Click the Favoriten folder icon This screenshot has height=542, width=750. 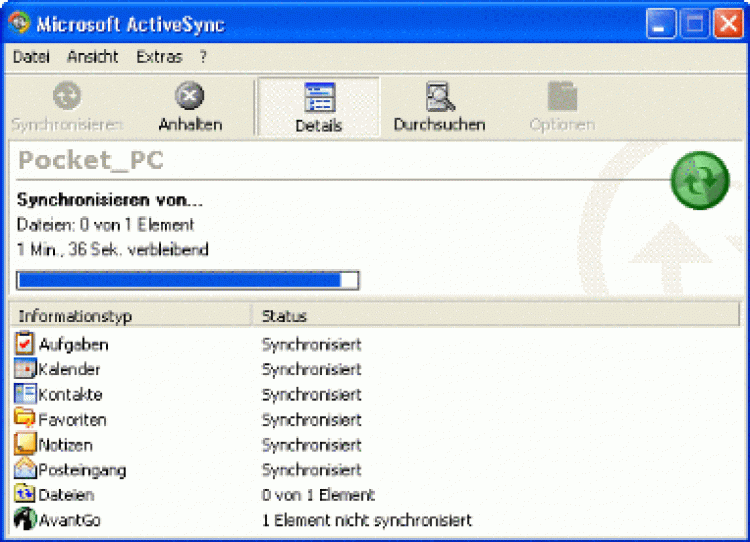[x=26, y=419]
